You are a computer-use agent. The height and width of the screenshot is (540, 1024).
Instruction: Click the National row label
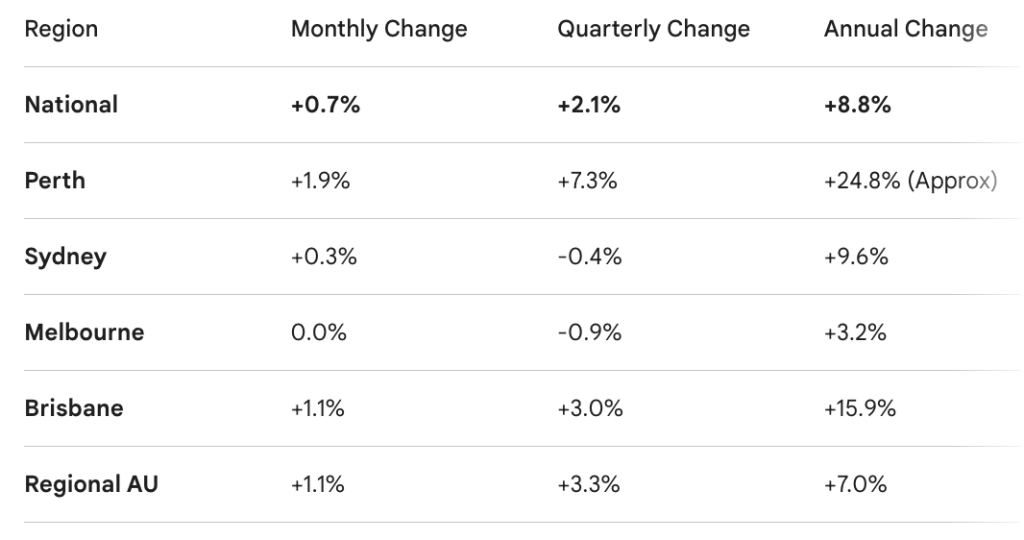[71, 104]
